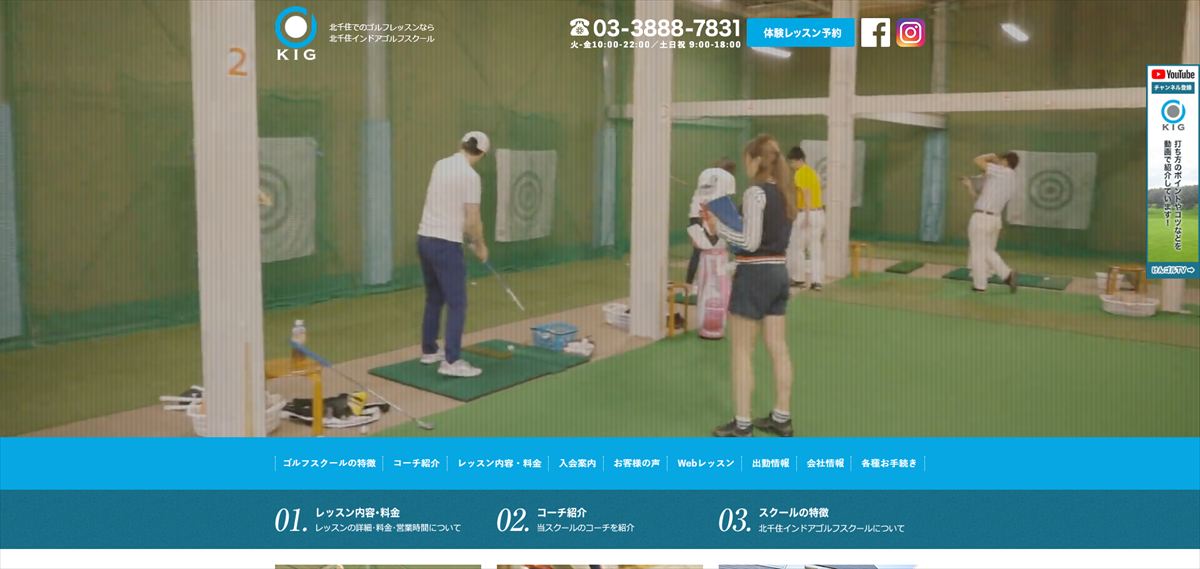Open the Facebook page icon

pyautogui.click(x=875, y=33)
